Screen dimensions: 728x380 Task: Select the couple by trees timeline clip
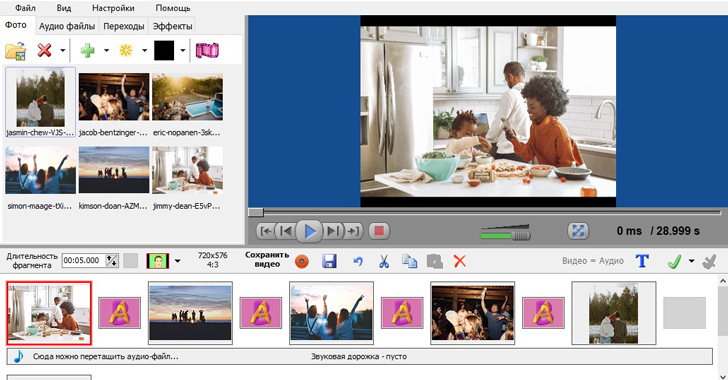pos(614,313)
